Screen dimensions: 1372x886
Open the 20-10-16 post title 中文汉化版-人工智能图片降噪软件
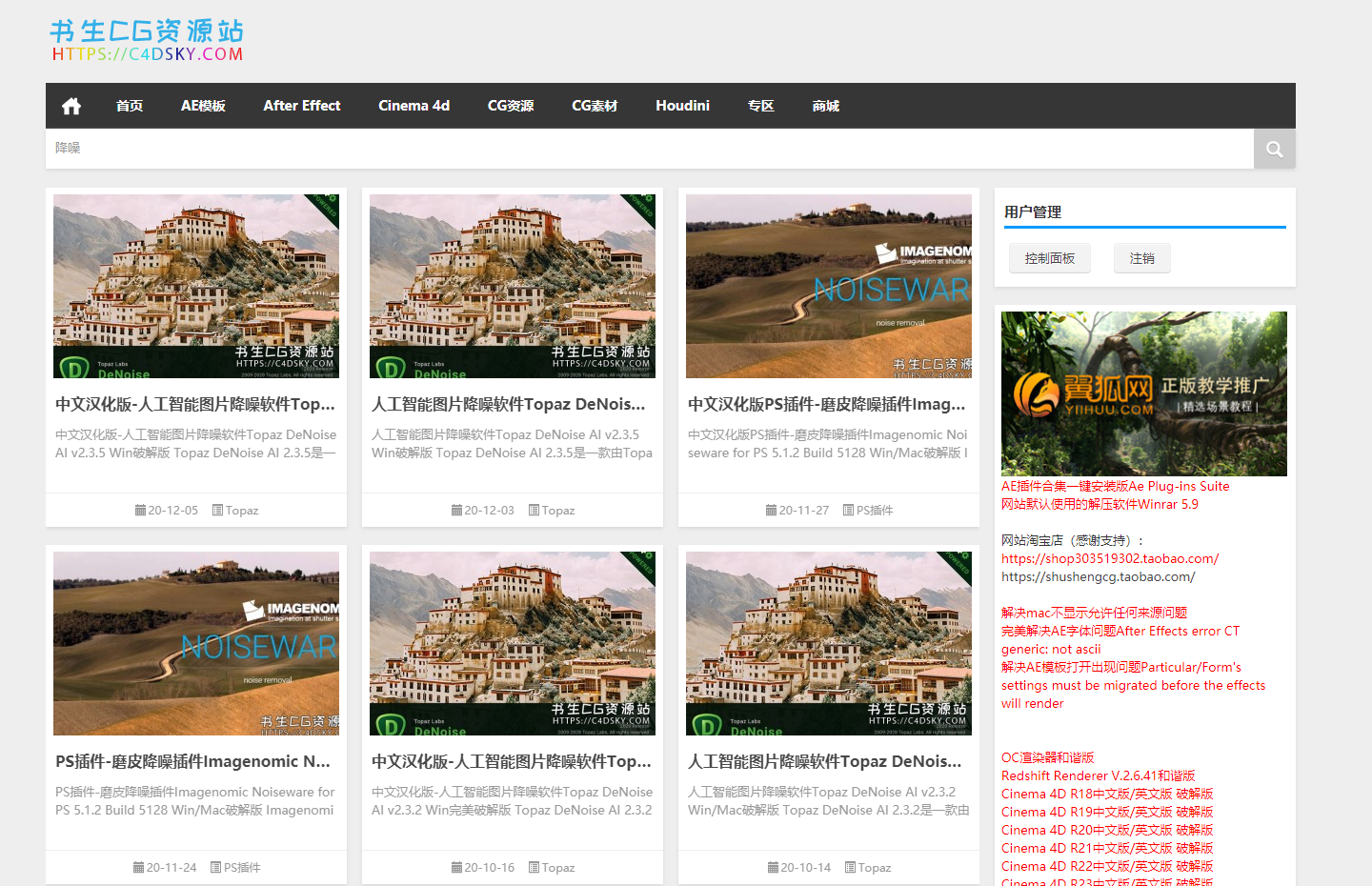click(512, 761)
